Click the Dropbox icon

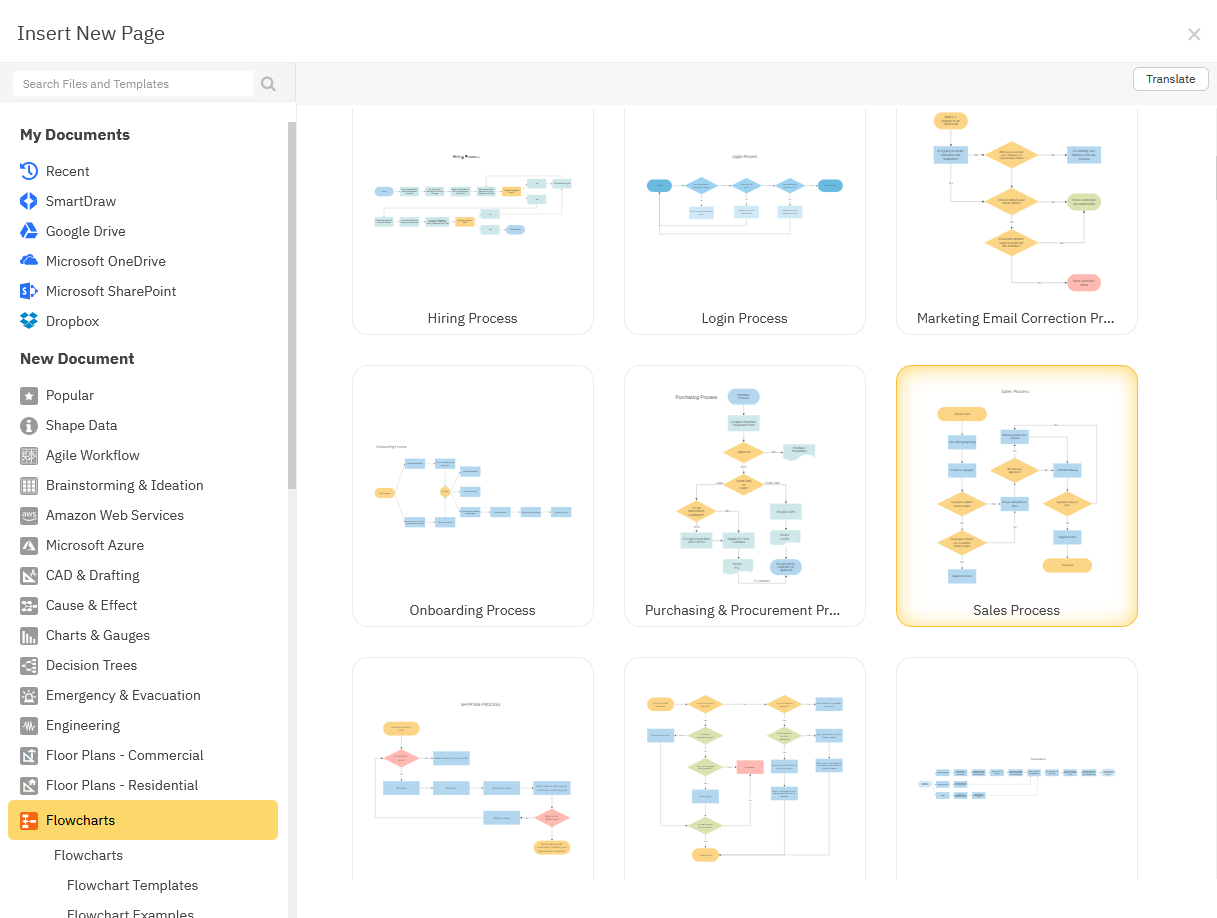(29, 321)
